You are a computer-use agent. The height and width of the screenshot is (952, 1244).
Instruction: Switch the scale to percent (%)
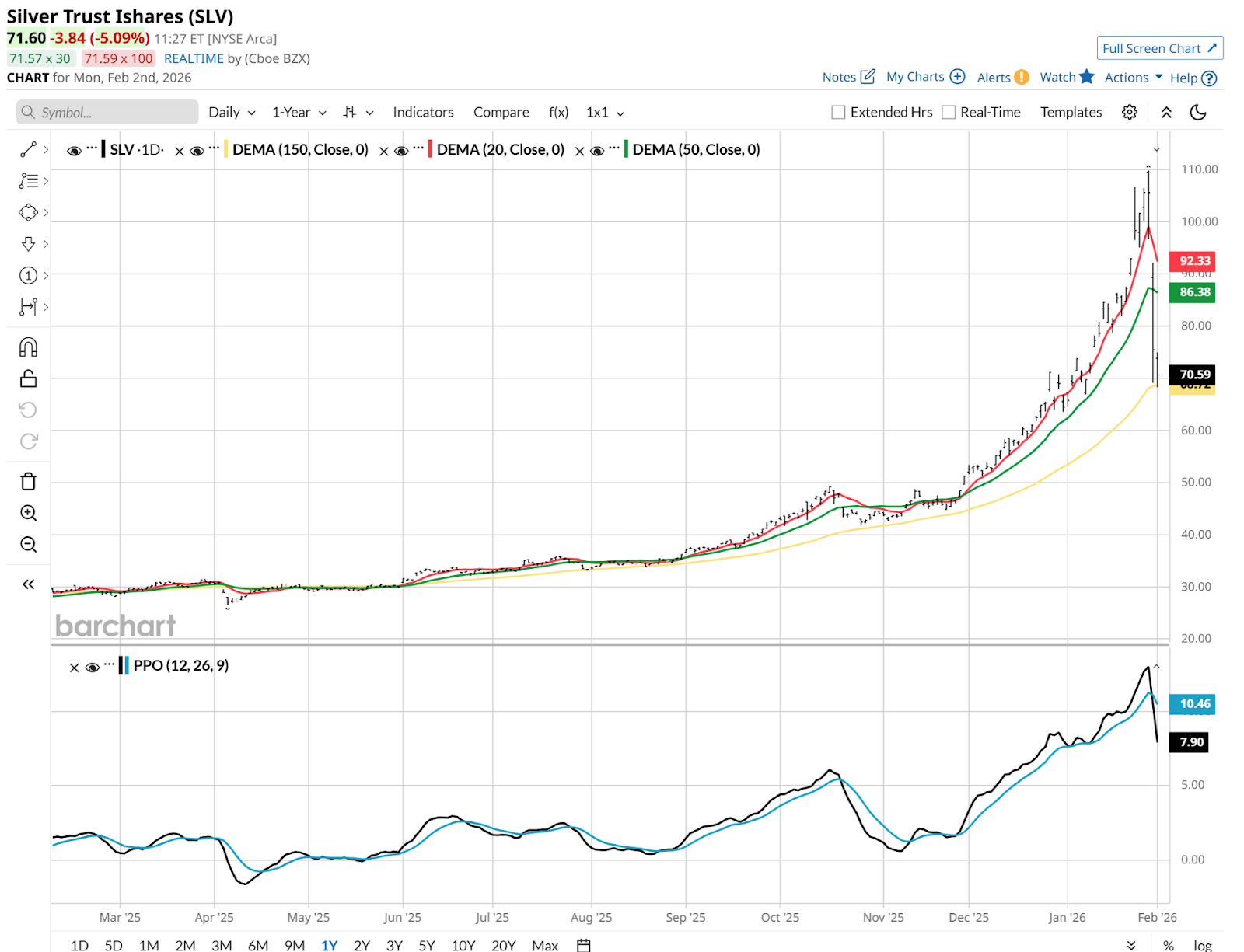(1169, 945)
